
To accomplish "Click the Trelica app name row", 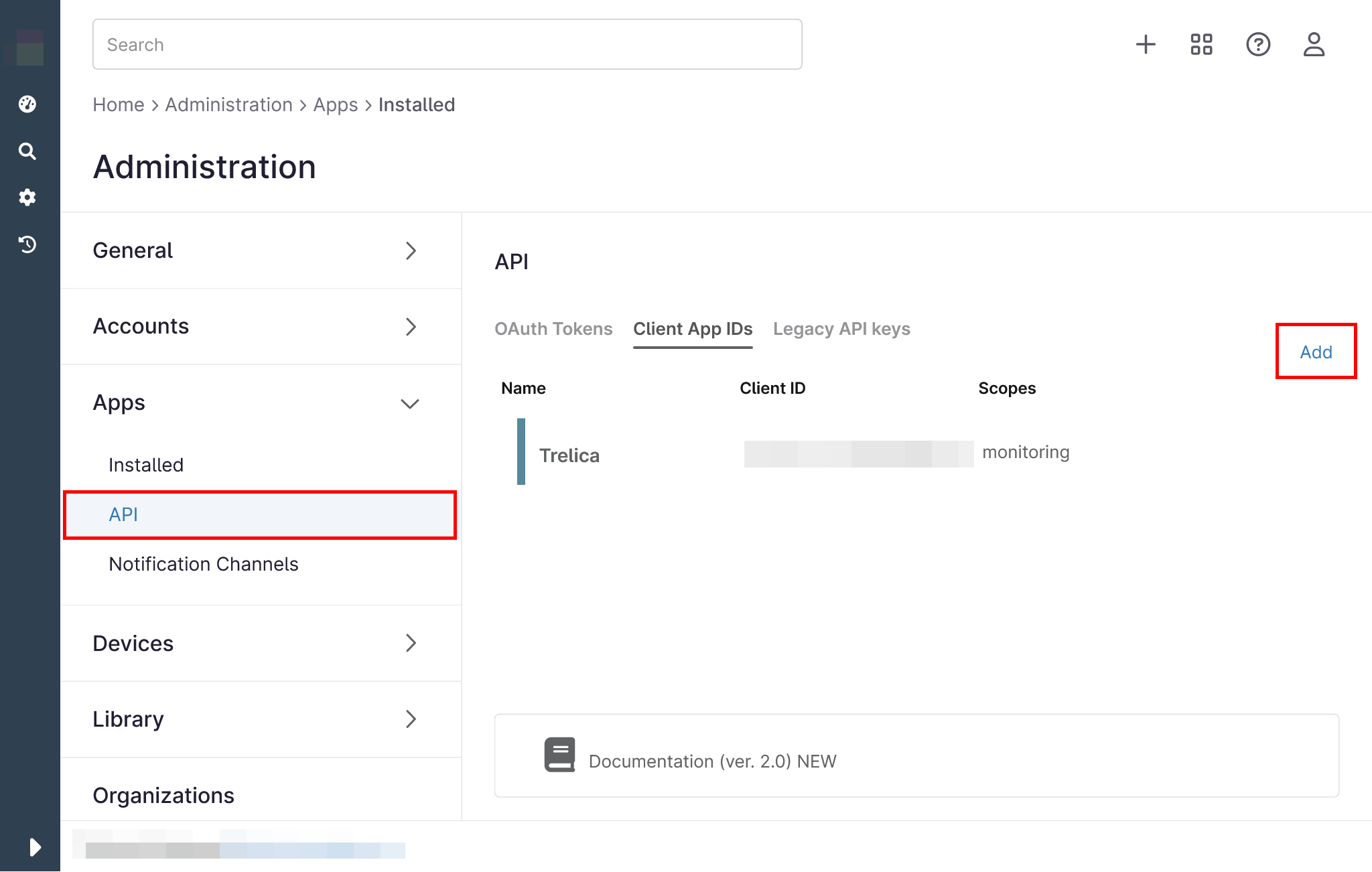I will click(569, 455).
